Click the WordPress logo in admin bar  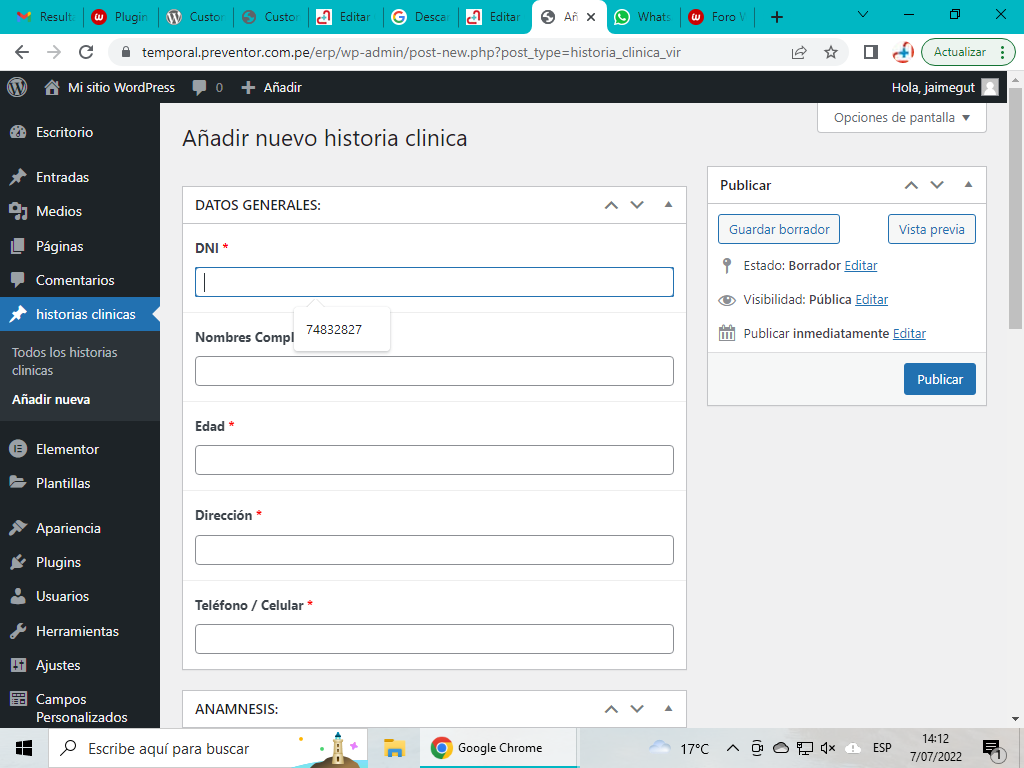(17, 88)
